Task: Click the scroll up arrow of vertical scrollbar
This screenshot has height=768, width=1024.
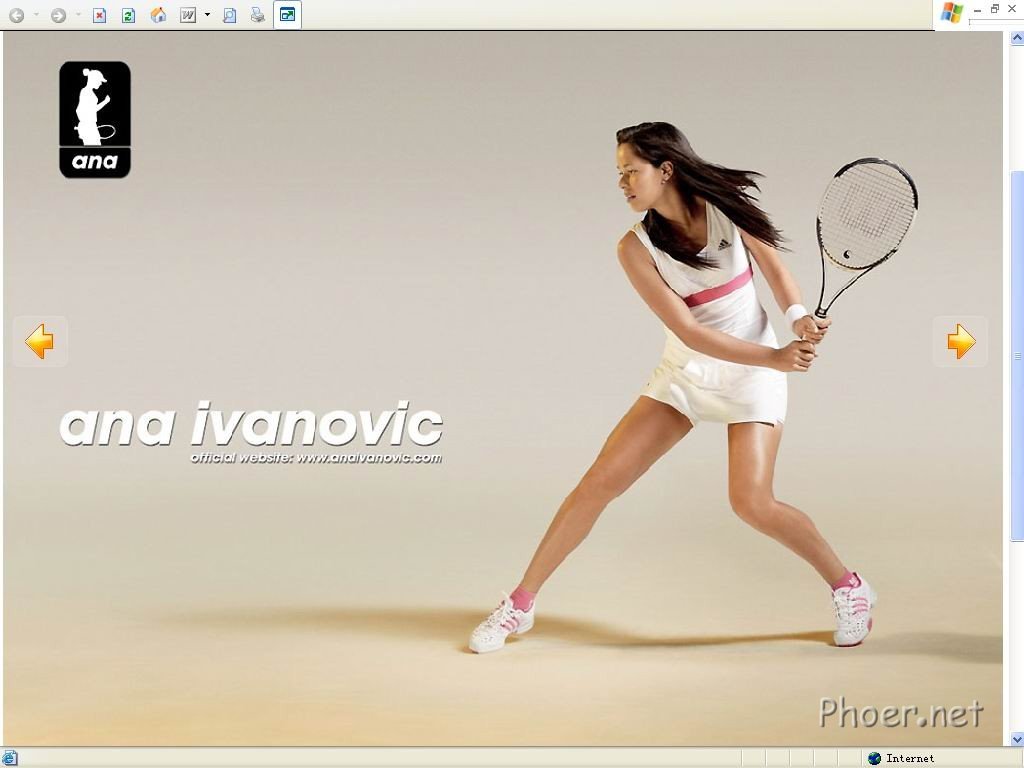Action: pos(1017,38)
